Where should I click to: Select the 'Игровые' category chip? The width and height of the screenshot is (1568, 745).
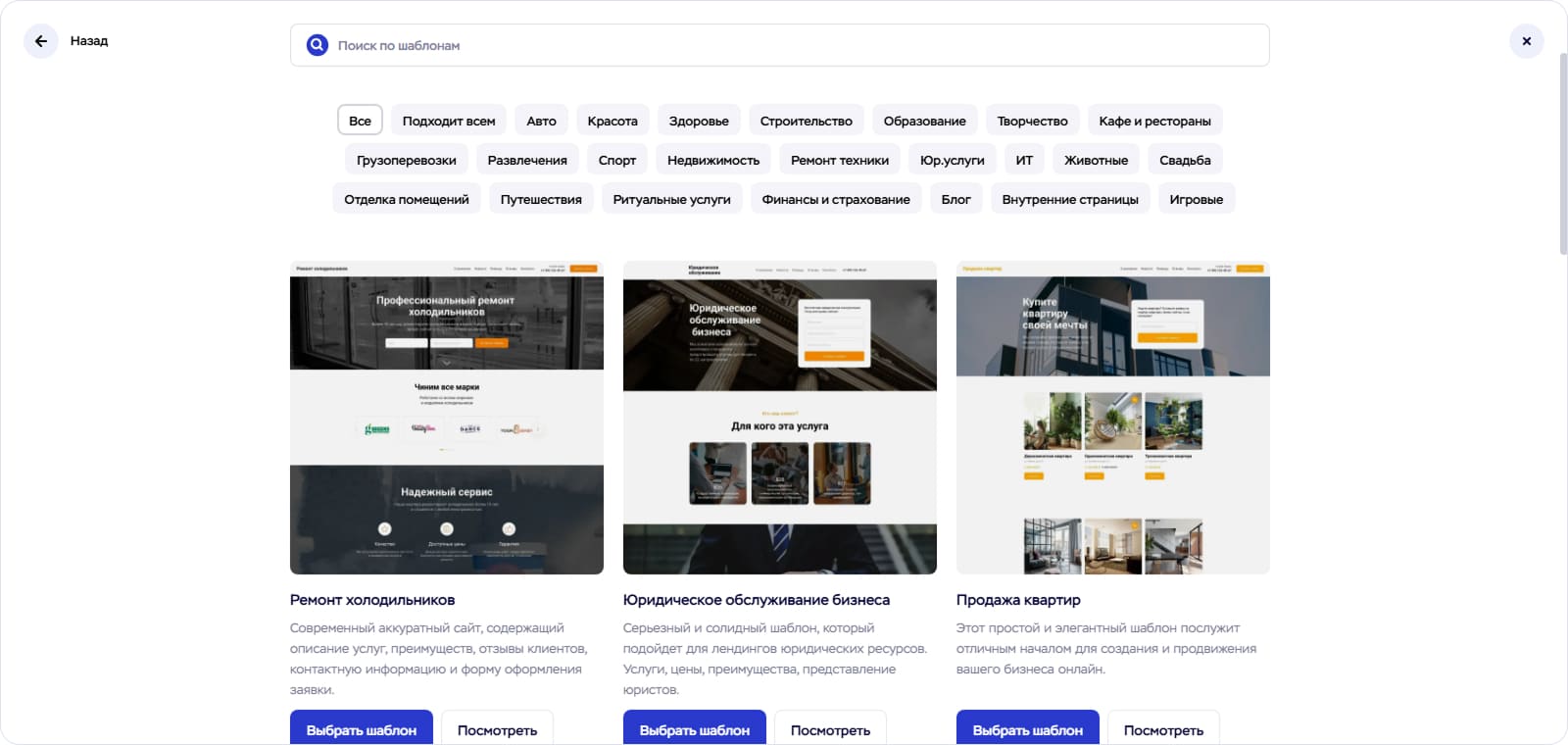[1197, 199]
